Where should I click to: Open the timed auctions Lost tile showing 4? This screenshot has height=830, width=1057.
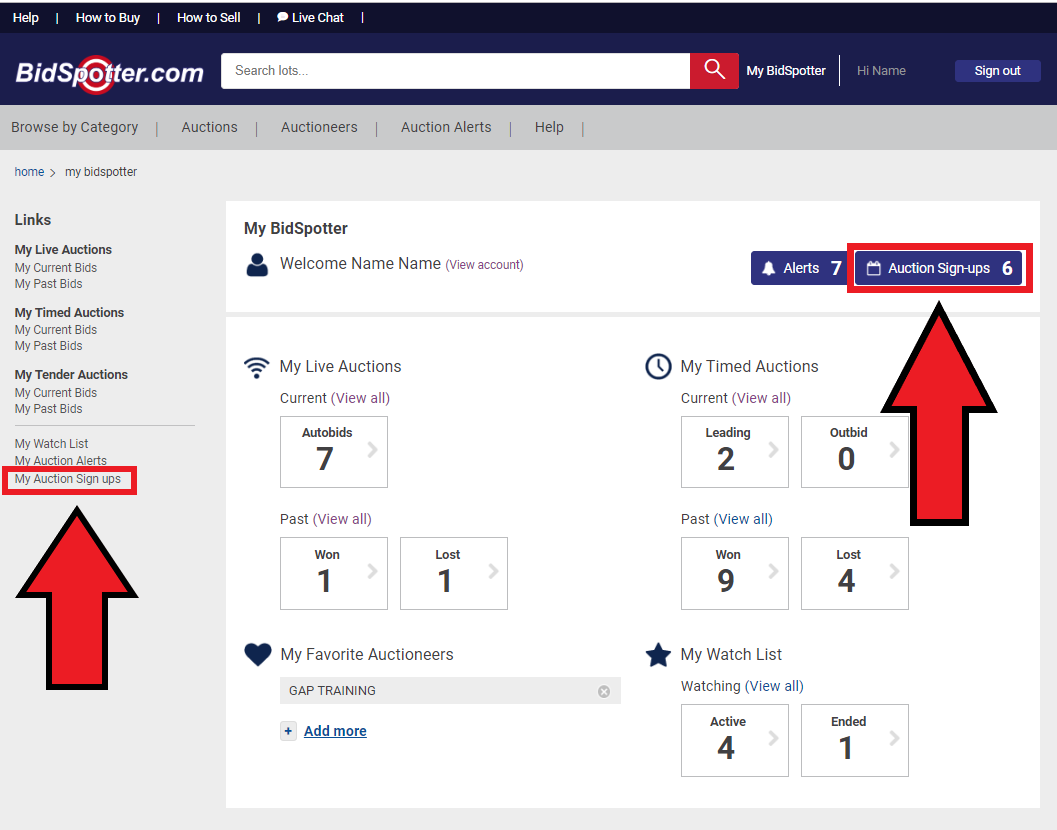(x=855, y=573)
